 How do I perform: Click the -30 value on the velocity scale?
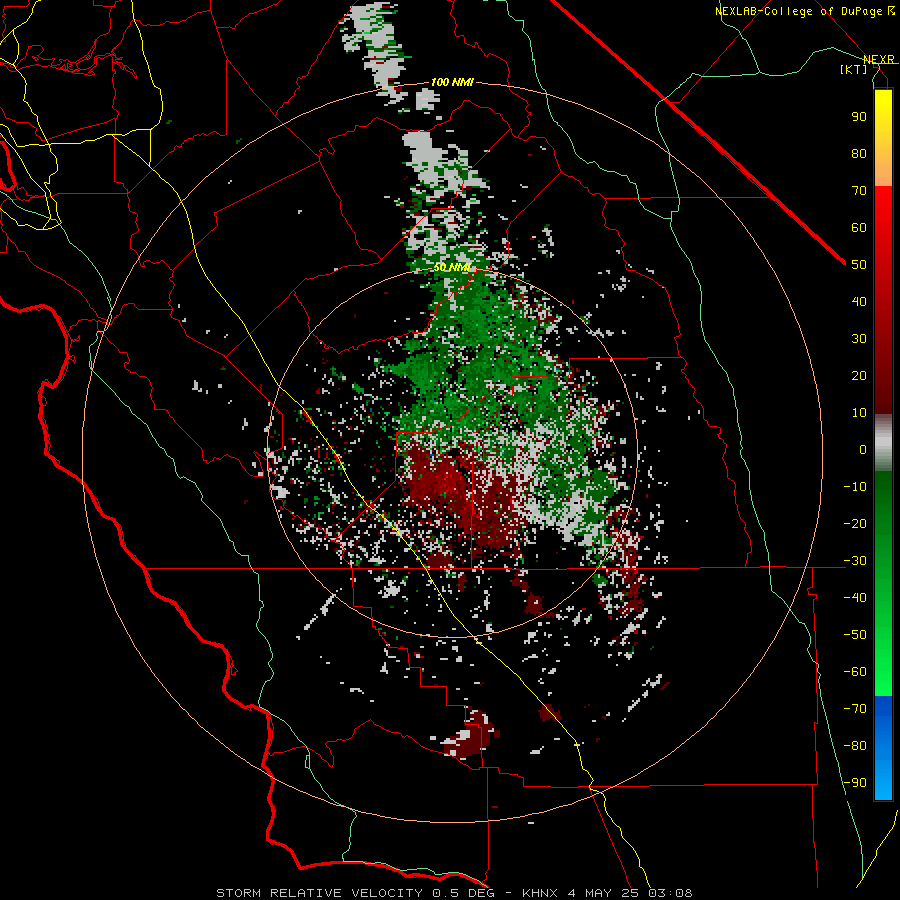[x=855, y=561]
